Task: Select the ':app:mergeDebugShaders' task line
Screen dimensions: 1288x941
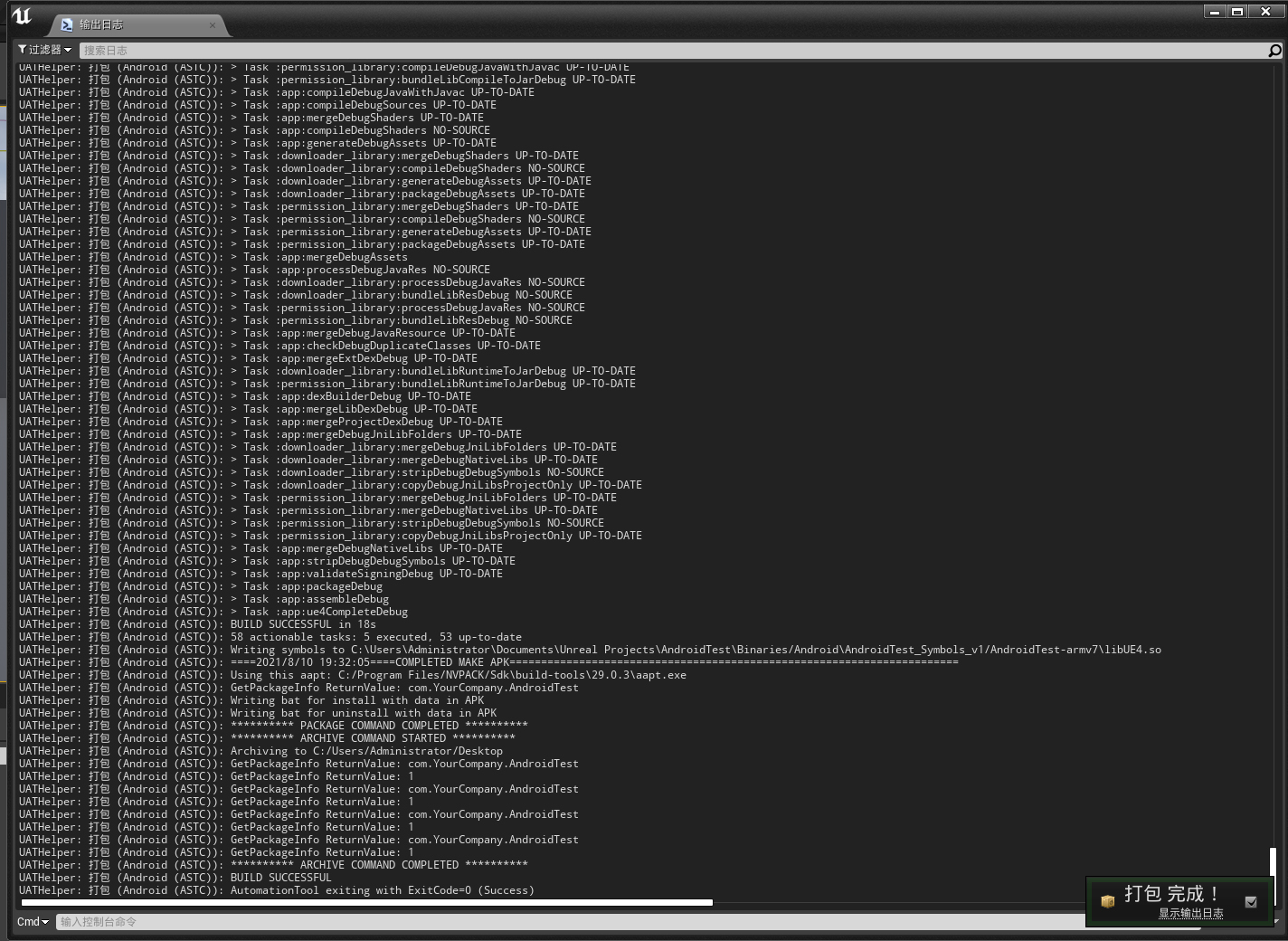Action: [251, 118]
